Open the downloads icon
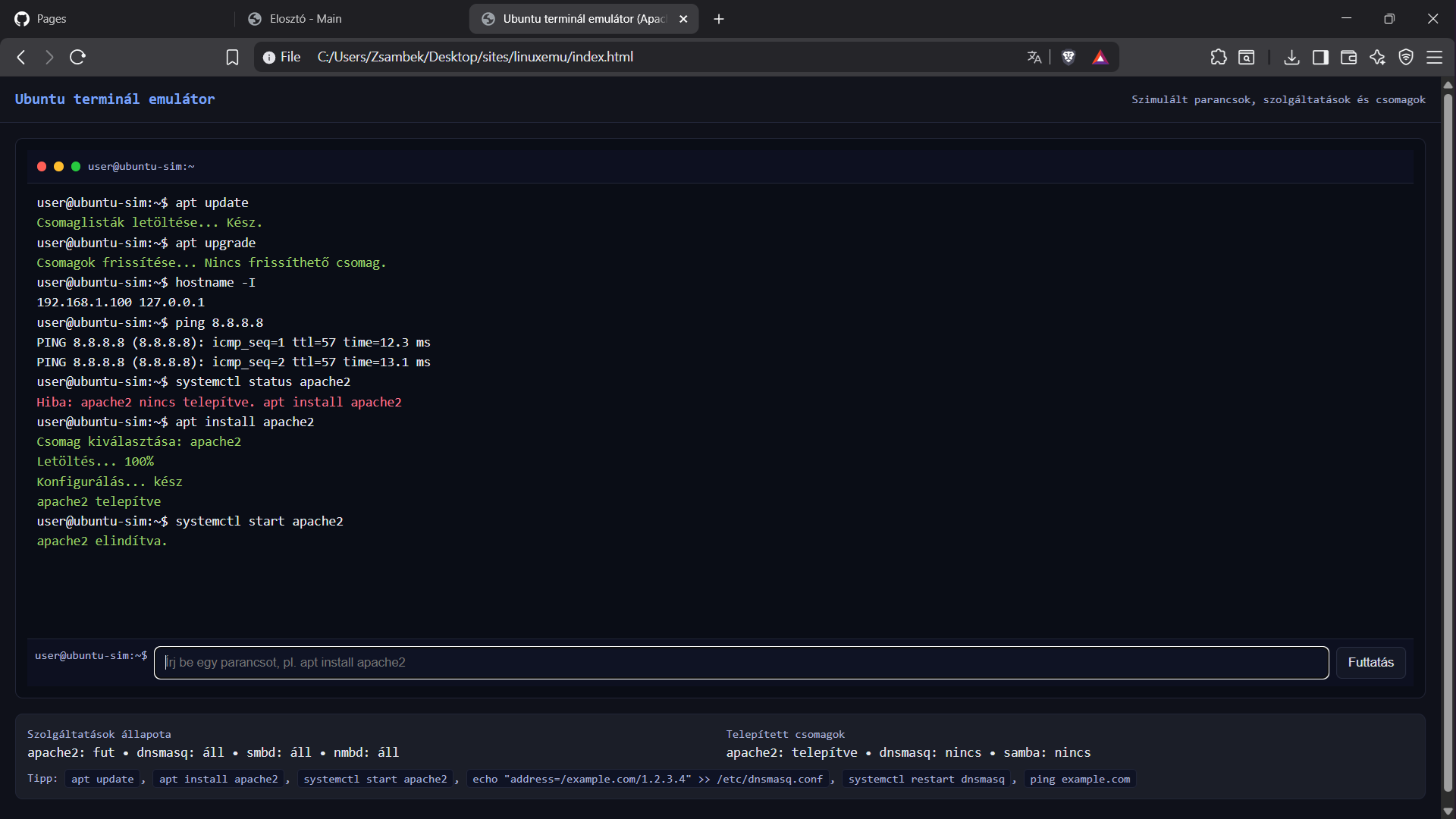 tap(1291, 57)
